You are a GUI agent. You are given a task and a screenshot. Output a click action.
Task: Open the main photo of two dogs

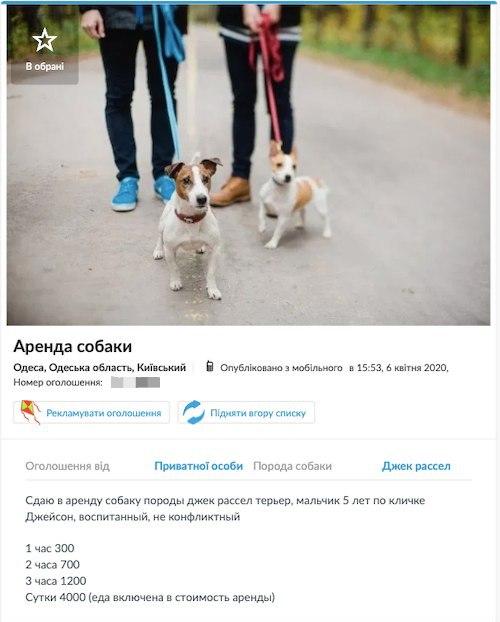point(248,166)
